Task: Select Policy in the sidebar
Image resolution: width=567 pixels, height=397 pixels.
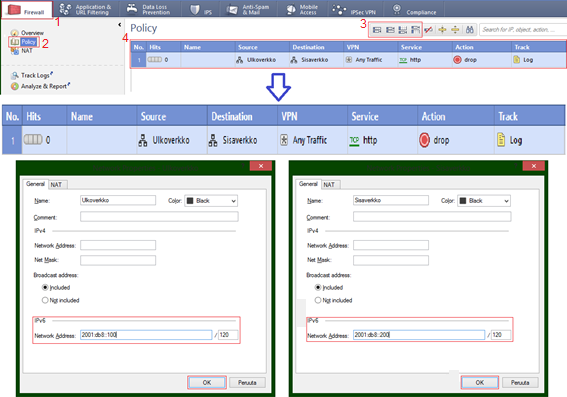Action: pyautogui.click(x=24, y=42)
